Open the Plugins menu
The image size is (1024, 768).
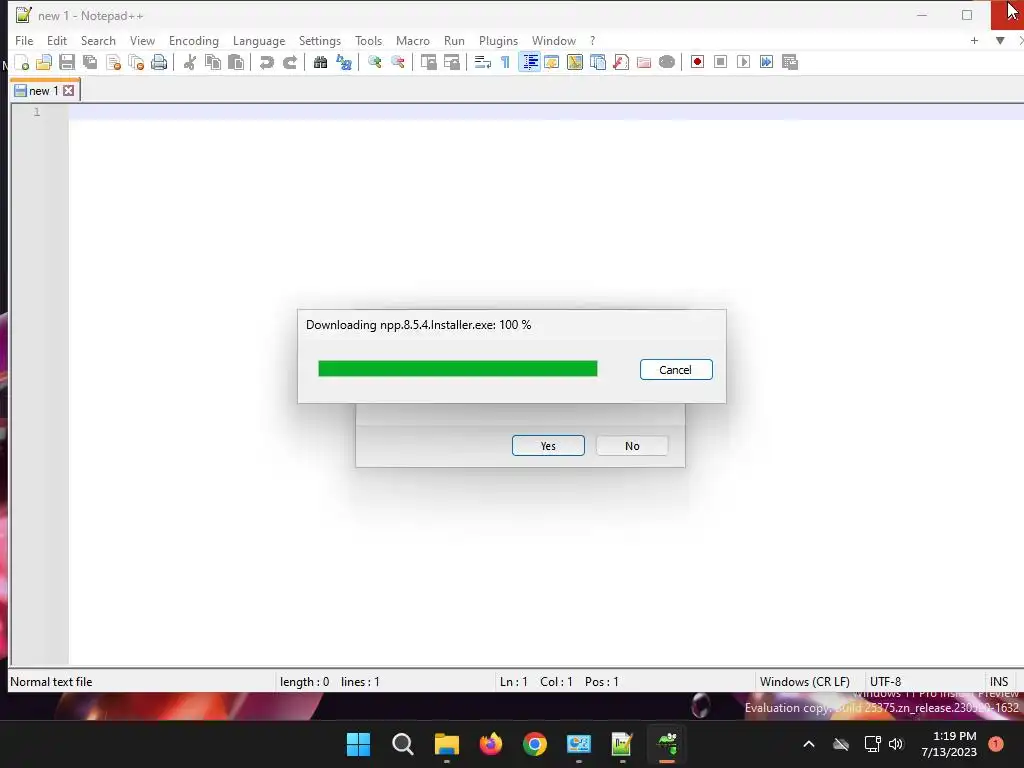pos(498,40)
